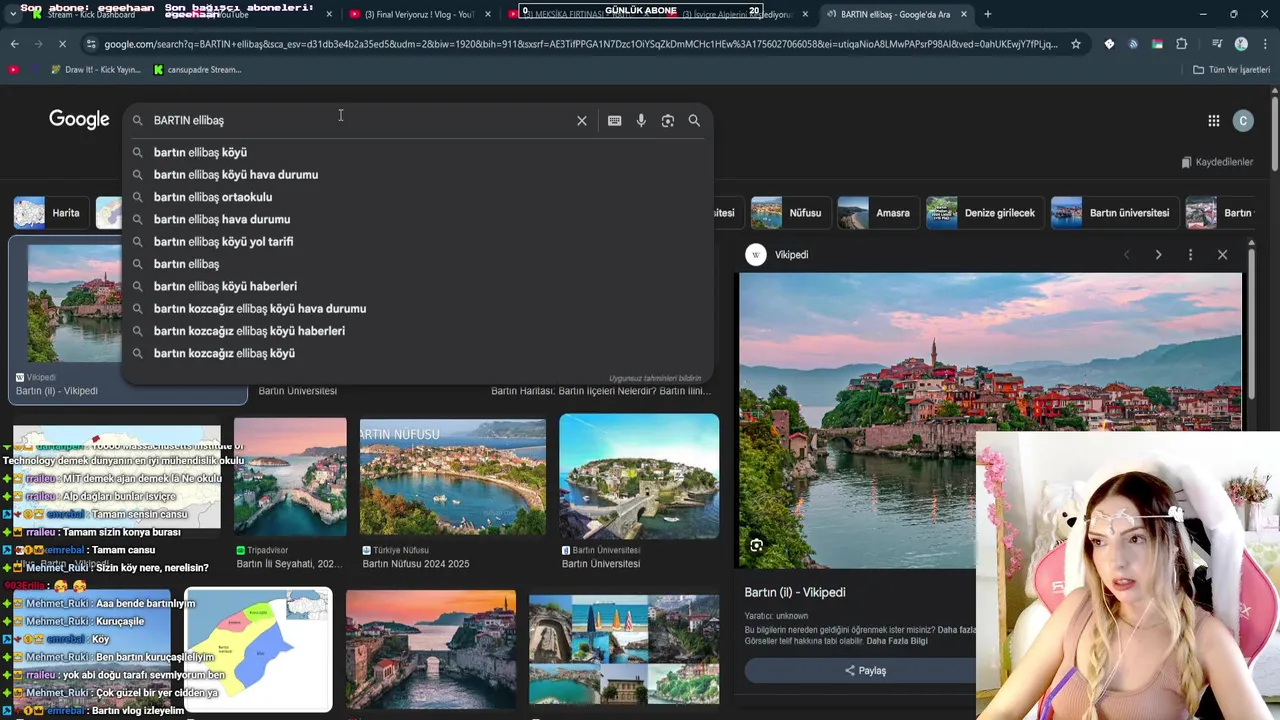Close the BARTIN ellibaş Google tab
The height and width of the screenshot is (720, 1280).
(x=964, y=14)
